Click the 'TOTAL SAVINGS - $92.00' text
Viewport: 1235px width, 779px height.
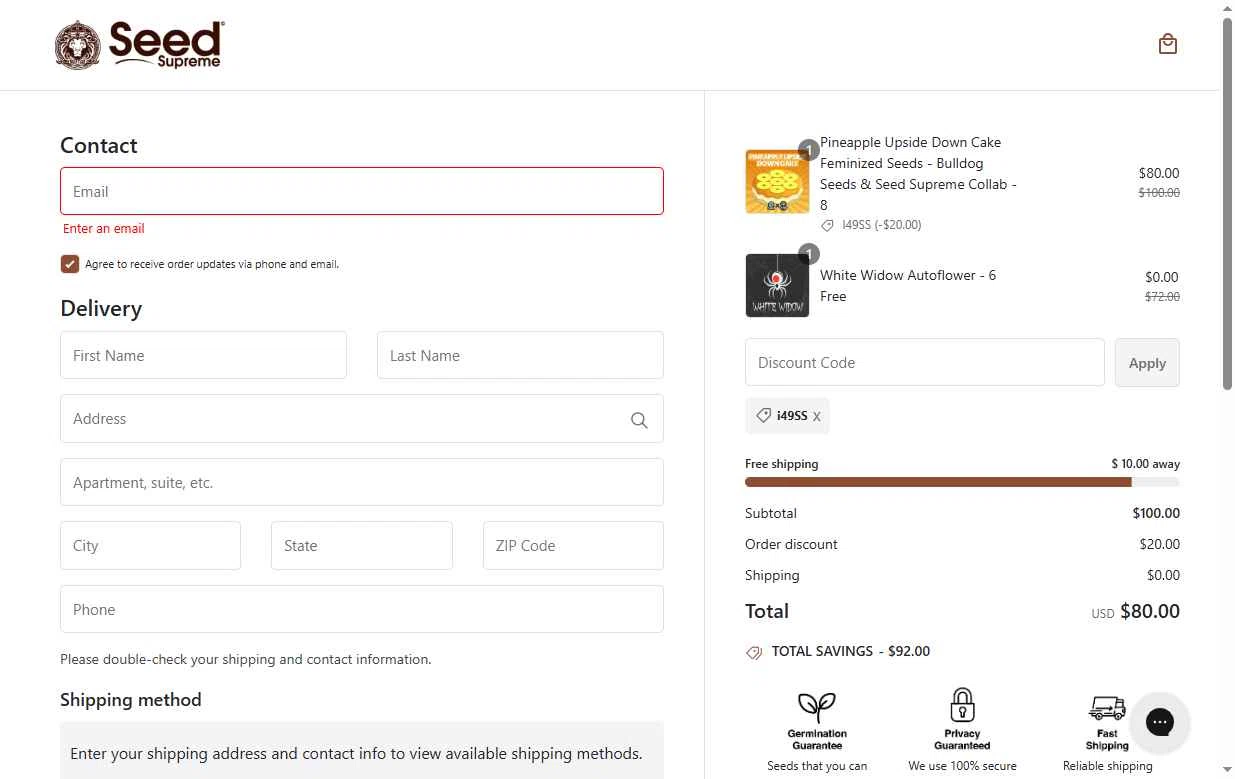point(851,651)
